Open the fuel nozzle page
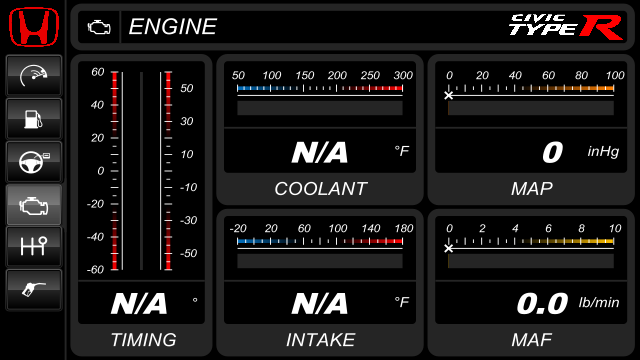This screenshot has width=640, height=360. (34, 290)
